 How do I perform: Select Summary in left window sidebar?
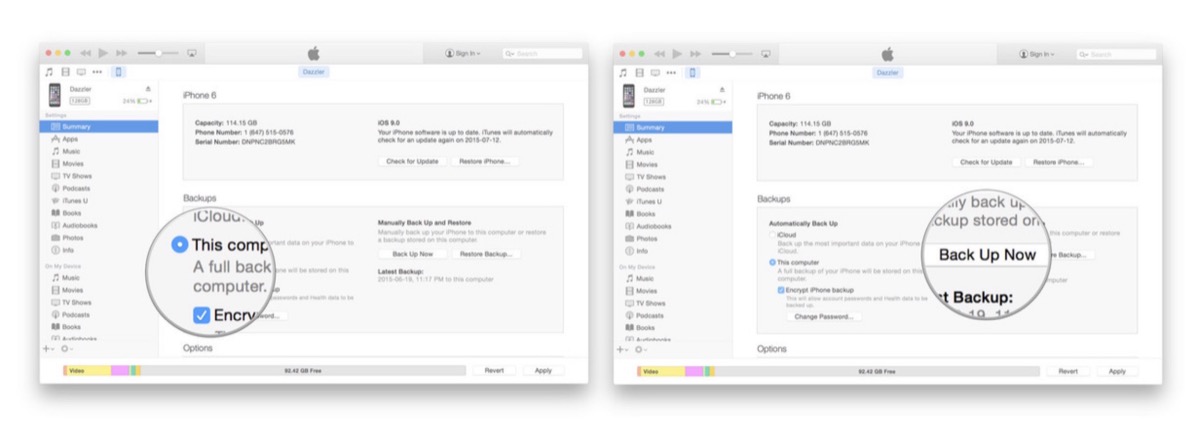coord(99,127)
